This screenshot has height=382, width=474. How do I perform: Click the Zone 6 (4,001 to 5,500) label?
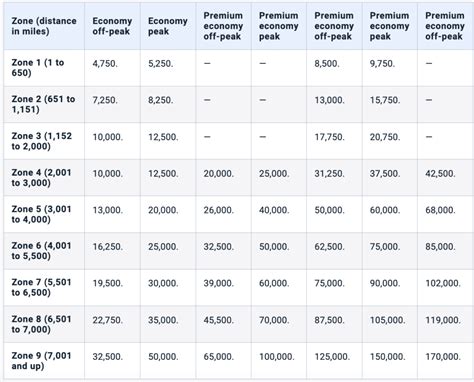[41, 251]
